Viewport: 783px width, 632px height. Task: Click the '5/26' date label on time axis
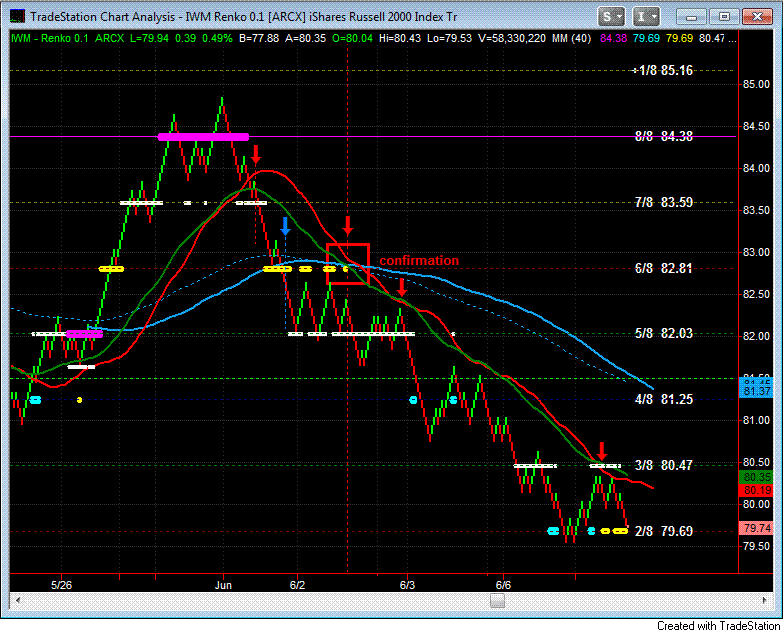(x=61, y=585)
